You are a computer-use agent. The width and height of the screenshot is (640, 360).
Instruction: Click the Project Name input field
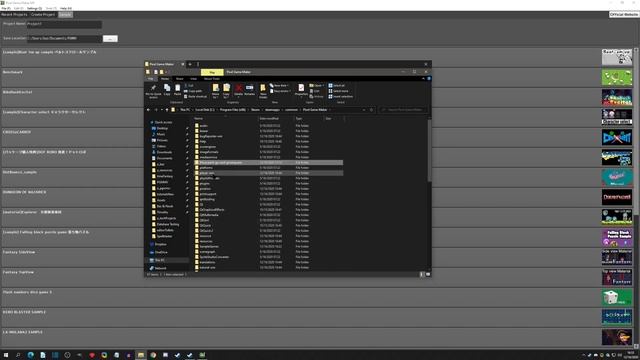pos(64,24)
